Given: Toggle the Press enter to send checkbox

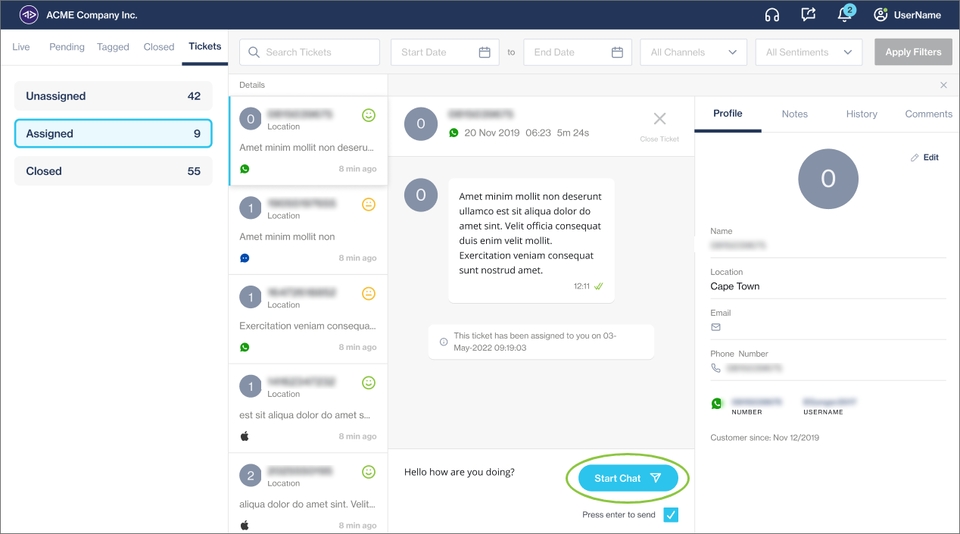Looking at the screenshot, I should point(671,515).
